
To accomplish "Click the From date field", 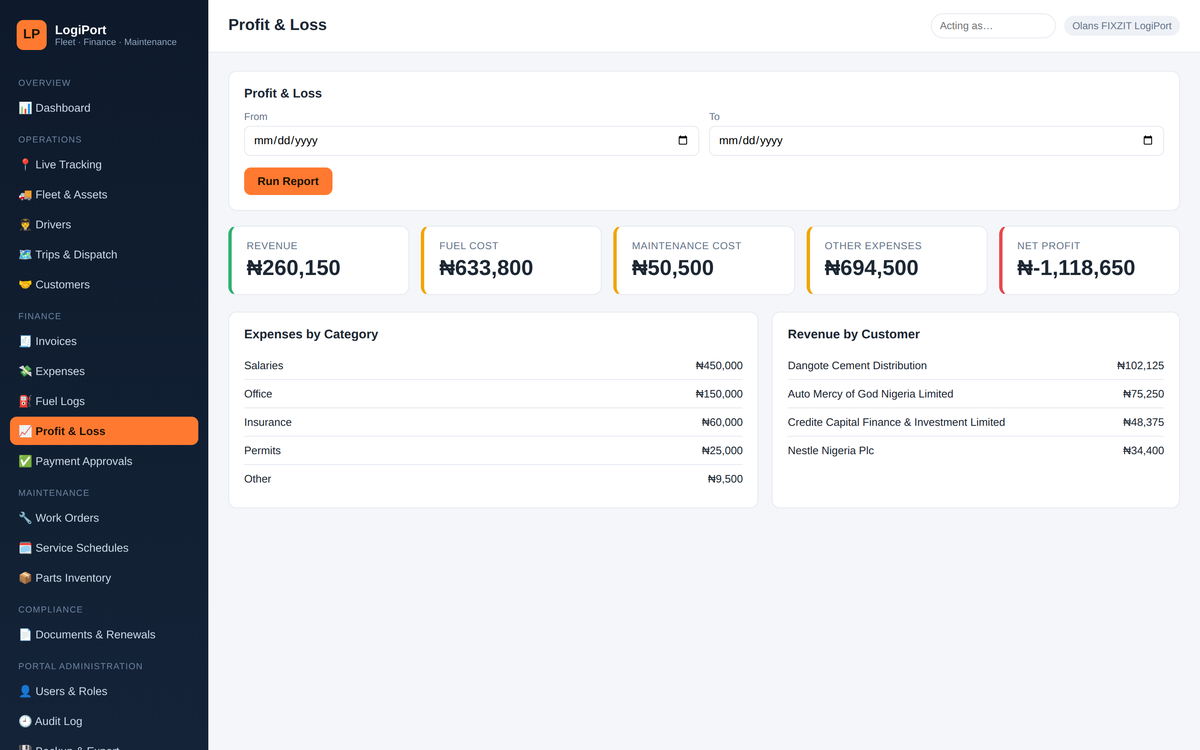I will pyautogui.click(x=471, y=141).
